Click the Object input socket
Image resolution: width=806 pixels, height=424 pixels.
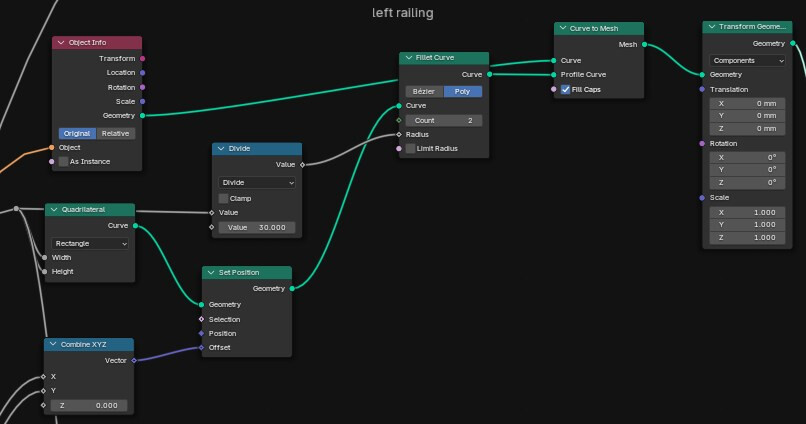[51, 148]
